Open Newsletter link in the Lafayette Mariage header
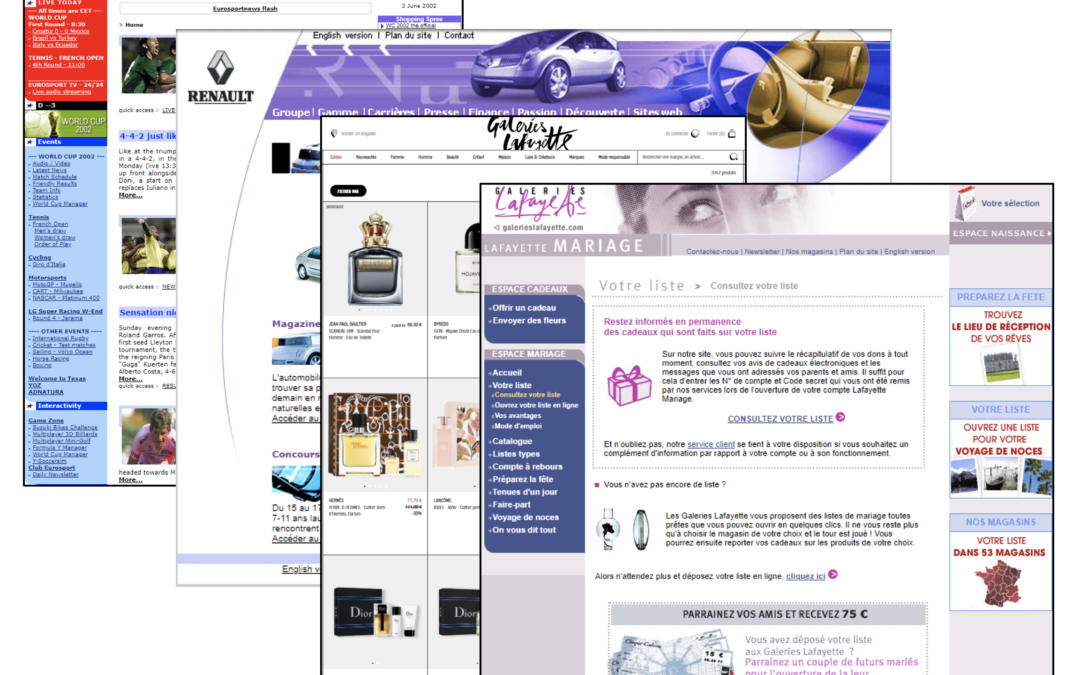 click(762, 251)
